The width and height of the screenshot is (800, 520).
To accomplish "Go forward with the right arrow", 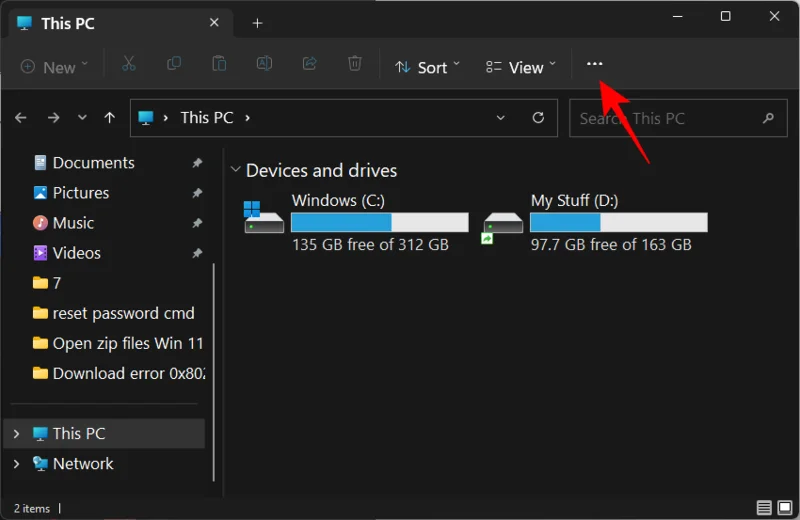I will pos(53,118).
